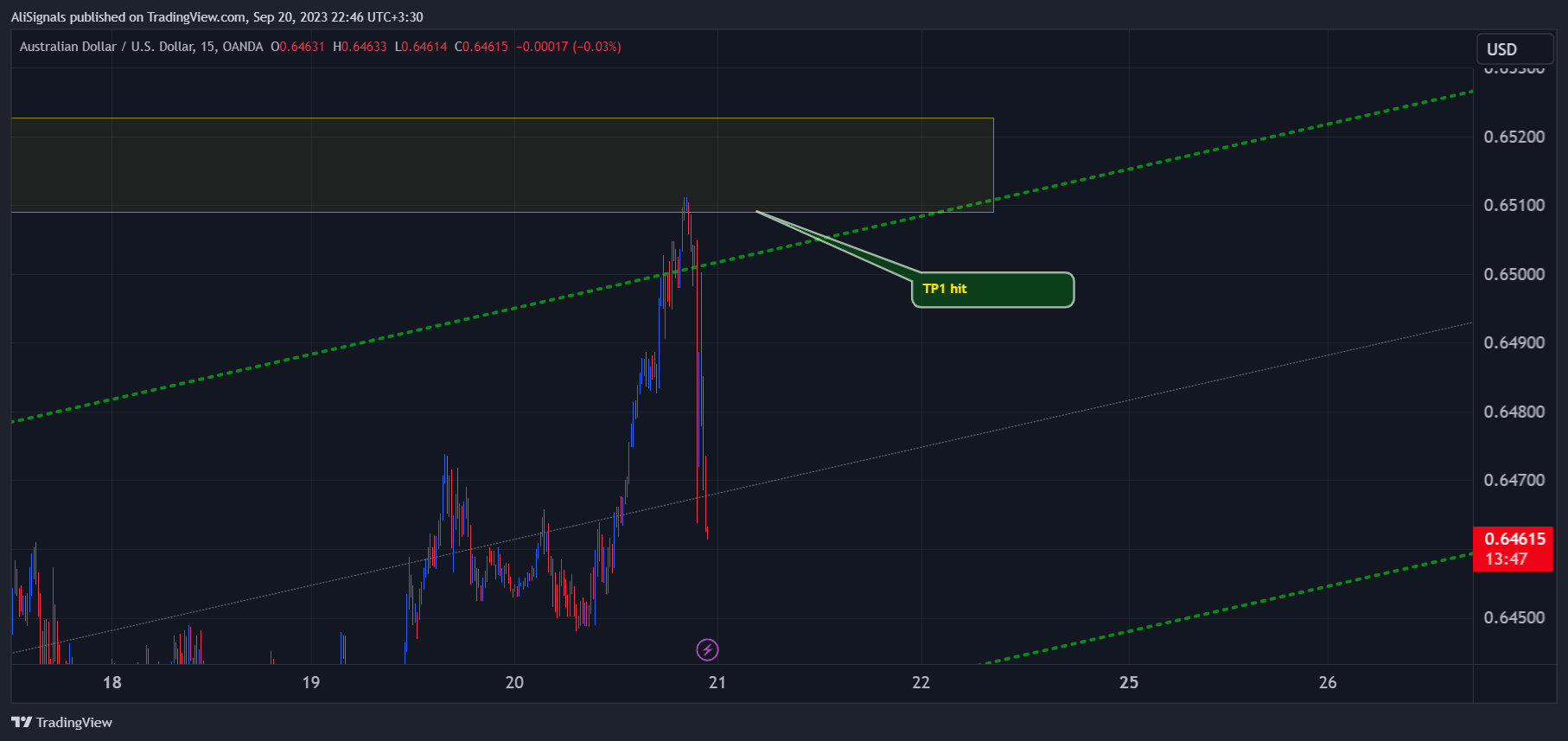Click the close price value C0.64615
1568x741 pixels.
[481, 47]
